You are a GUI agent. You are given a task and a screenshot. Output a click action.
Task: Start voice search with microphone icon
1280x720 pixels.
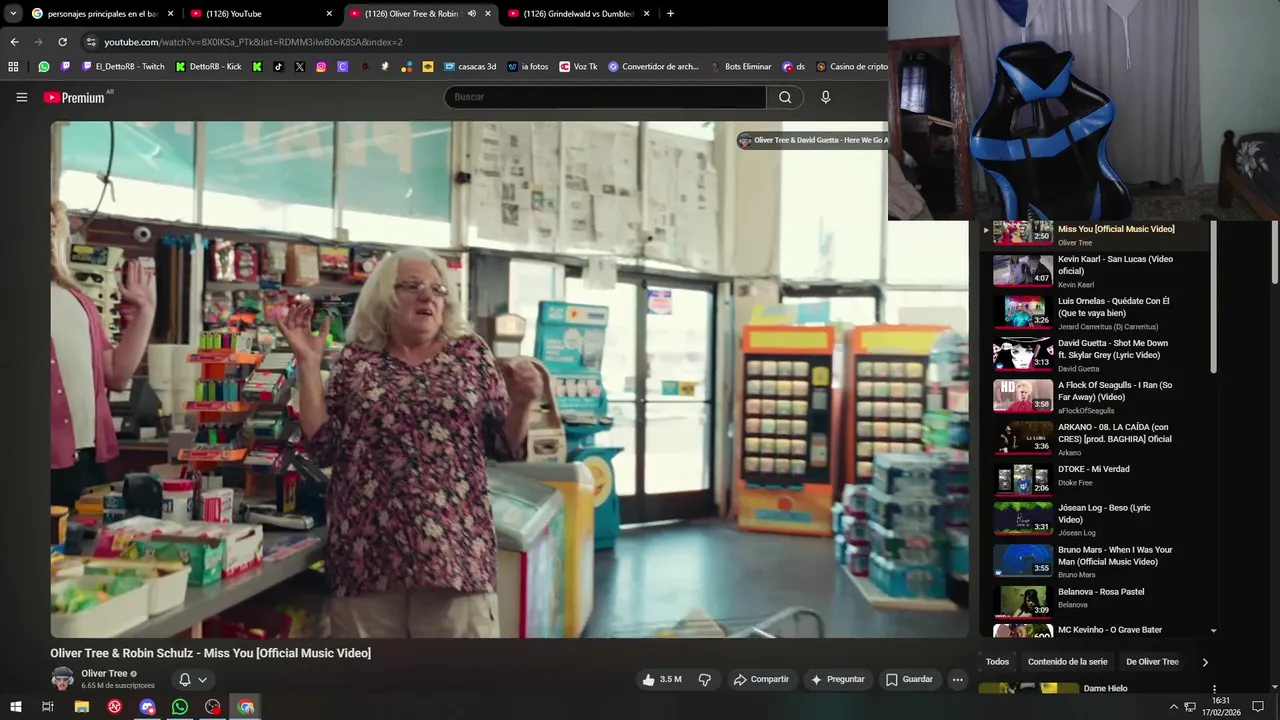tap(825, 97)
